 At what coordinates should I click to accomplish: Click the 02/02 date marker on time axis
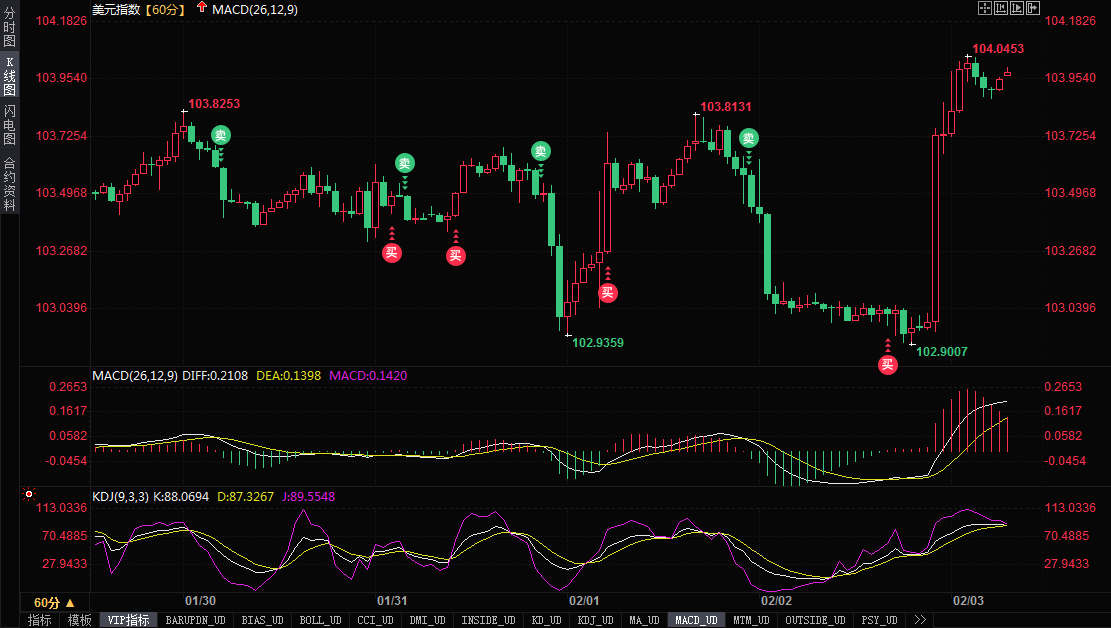776,601
